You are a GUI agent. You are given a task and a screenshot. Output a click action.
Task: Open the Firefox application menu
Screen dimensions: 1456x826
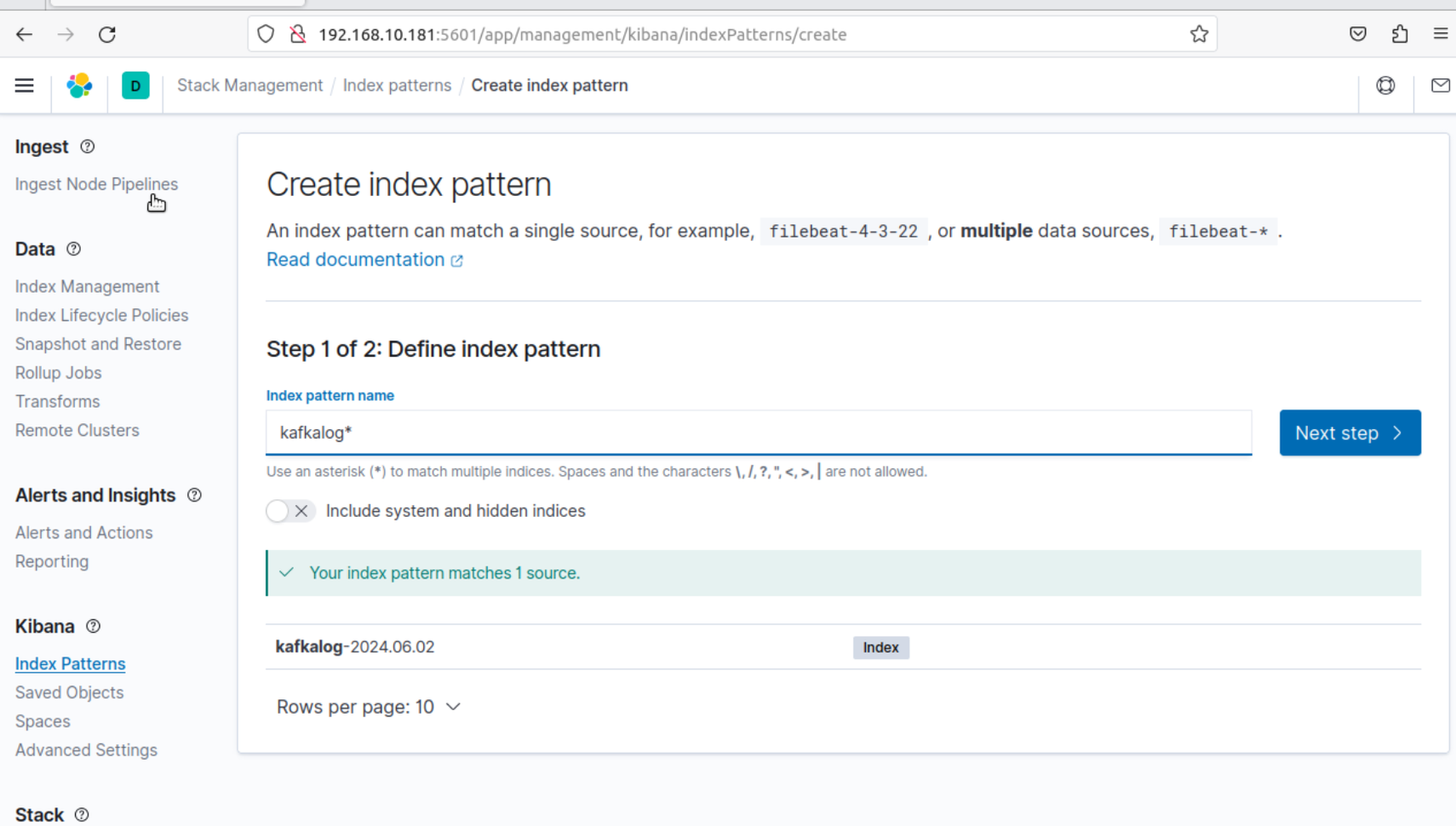coord(1441,34)
